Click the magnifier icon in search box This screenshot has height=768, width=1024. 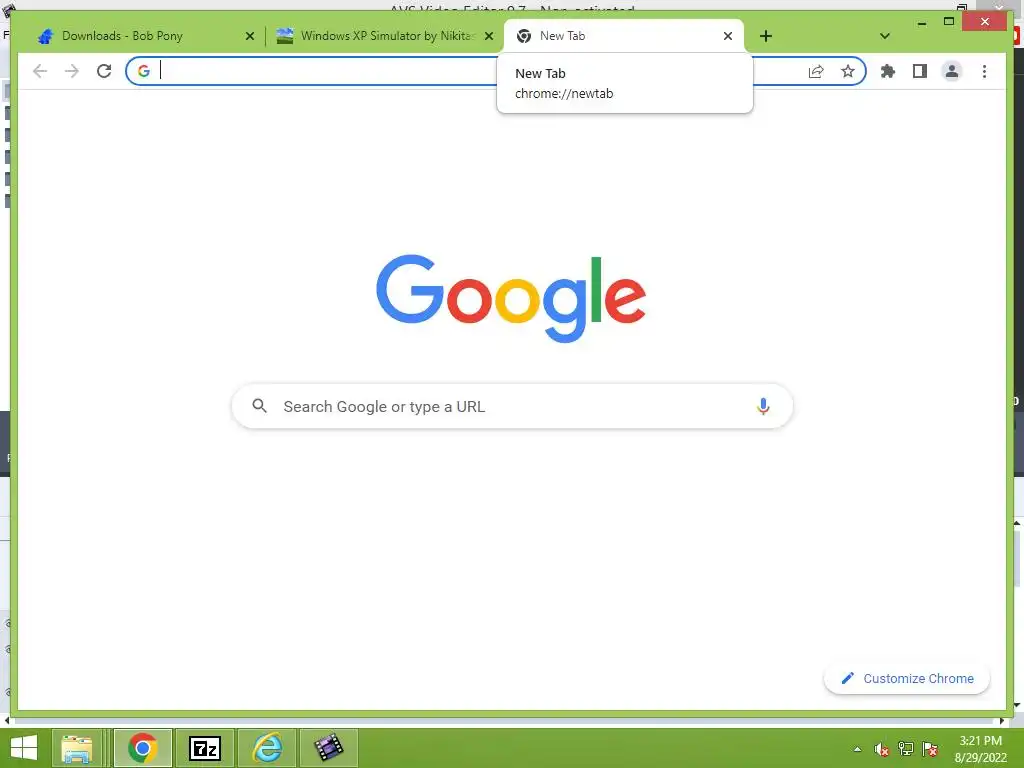[x=259, y=406]
